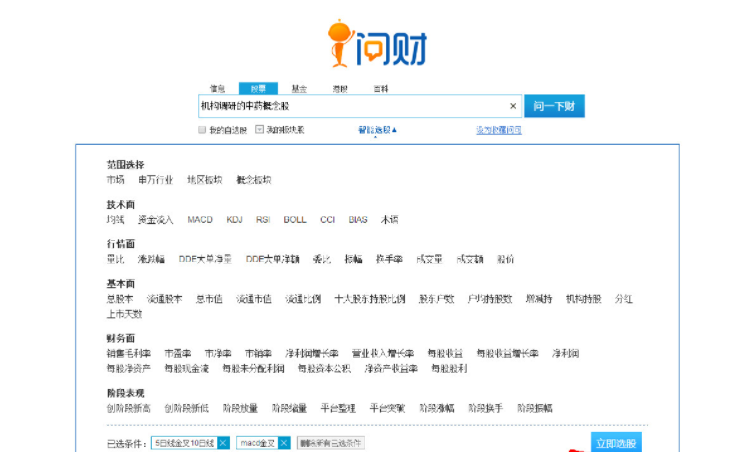The width and height of the screenshot is (756, 452).
Task: Choose the KDJ indicator filter
Action: [x=234, y=219]
